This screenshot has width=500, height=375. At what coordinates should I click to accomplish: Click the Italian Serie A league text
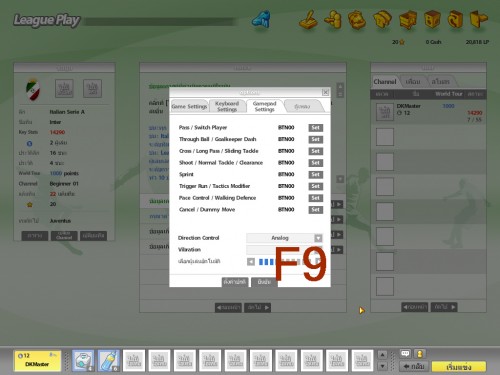pos(67,112)
